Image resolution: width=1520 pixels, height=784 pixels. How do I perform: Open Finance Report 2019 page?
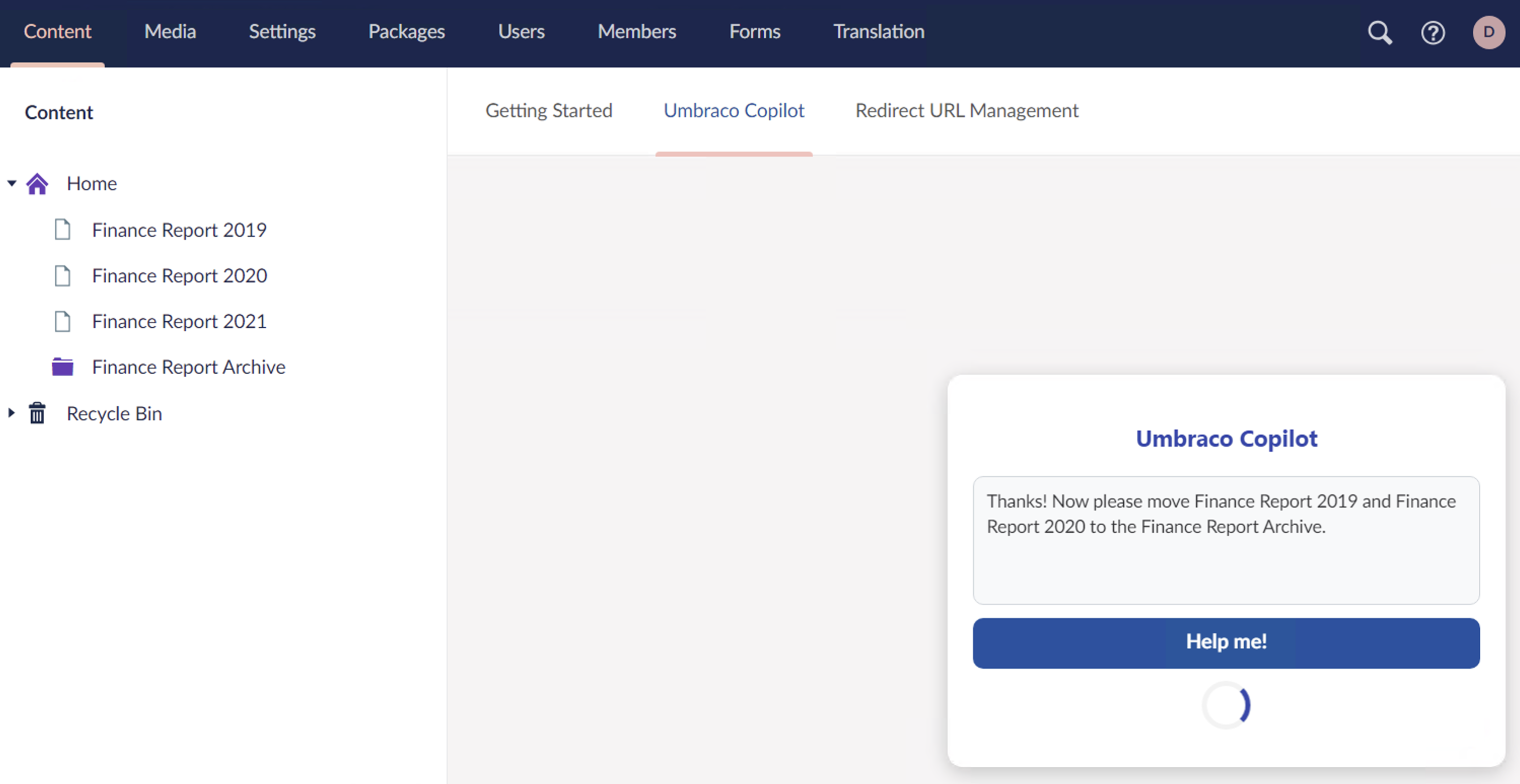tap(179, 230)
